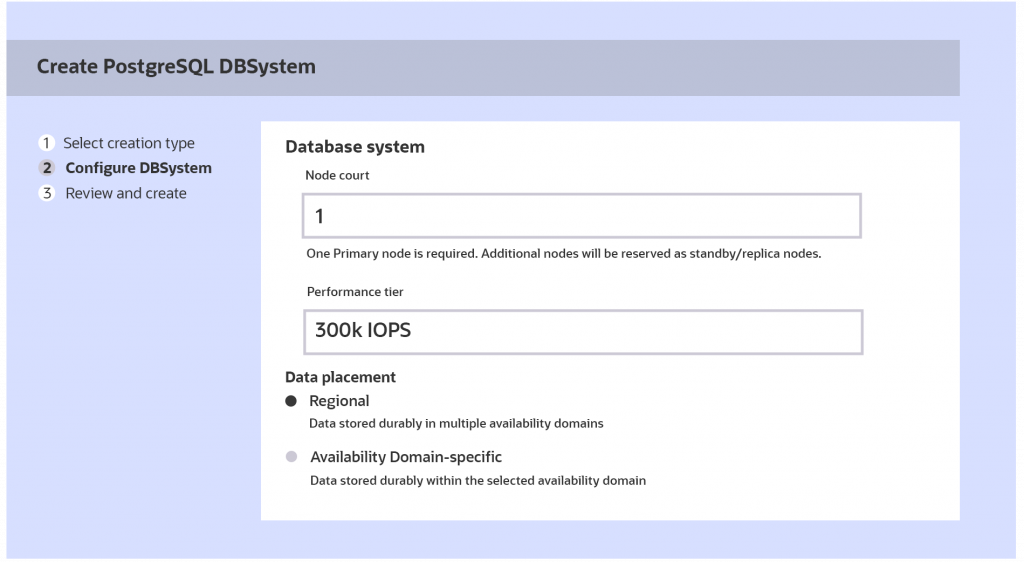Click the step 3 circle icon
The image size is (1024, 563).
tap(46, 193)
